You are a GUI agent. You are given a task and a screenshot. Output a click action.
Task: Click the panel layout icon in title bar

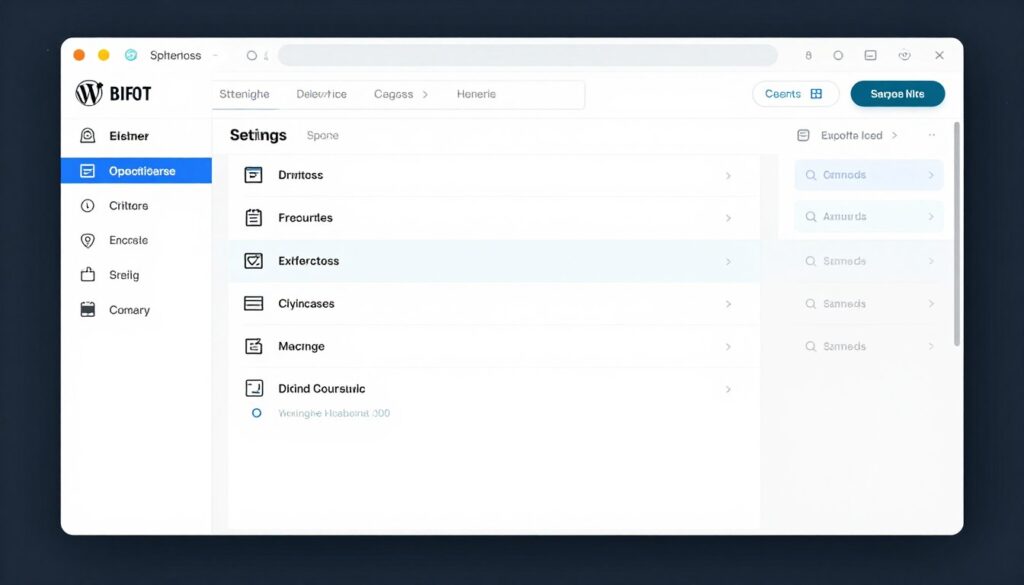pos(871,55)
